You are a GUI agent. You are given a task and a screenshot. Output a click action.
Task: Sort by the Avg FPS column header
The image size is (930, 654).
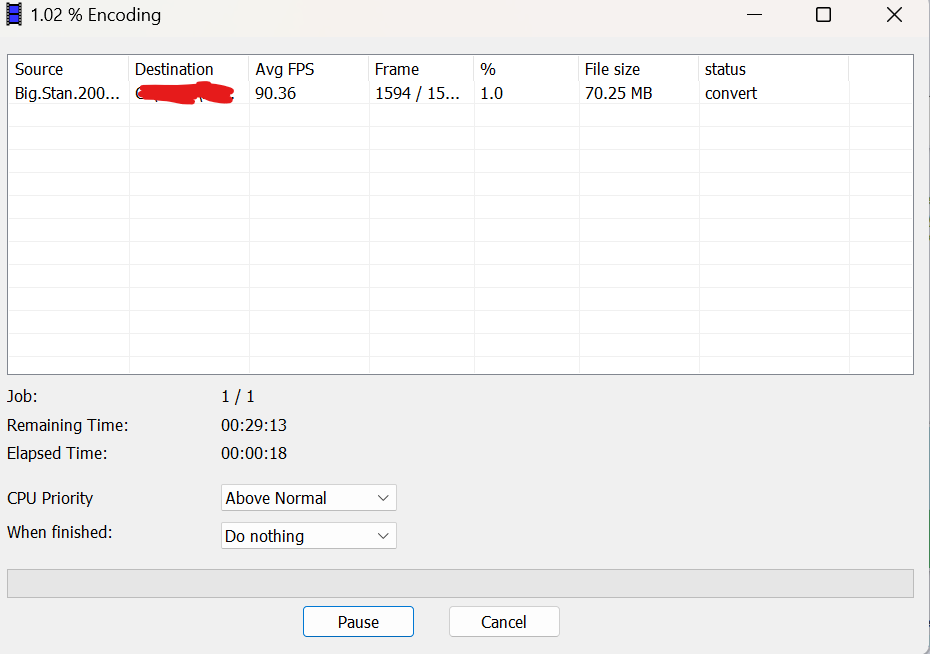284,69
